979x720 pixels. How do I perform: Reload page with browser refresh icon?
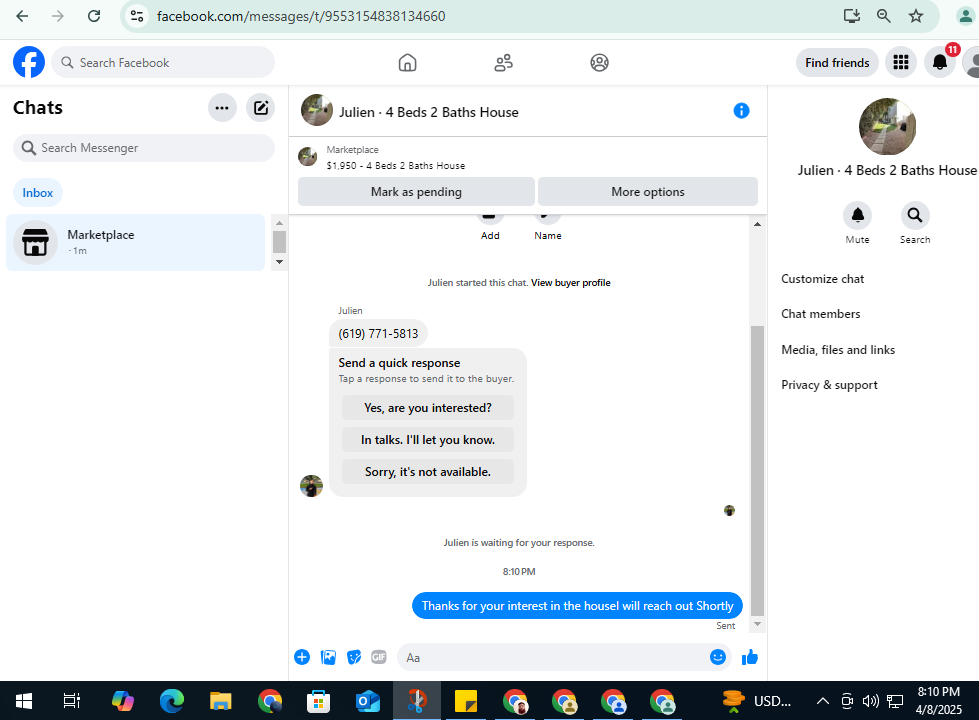pos(94,16)
